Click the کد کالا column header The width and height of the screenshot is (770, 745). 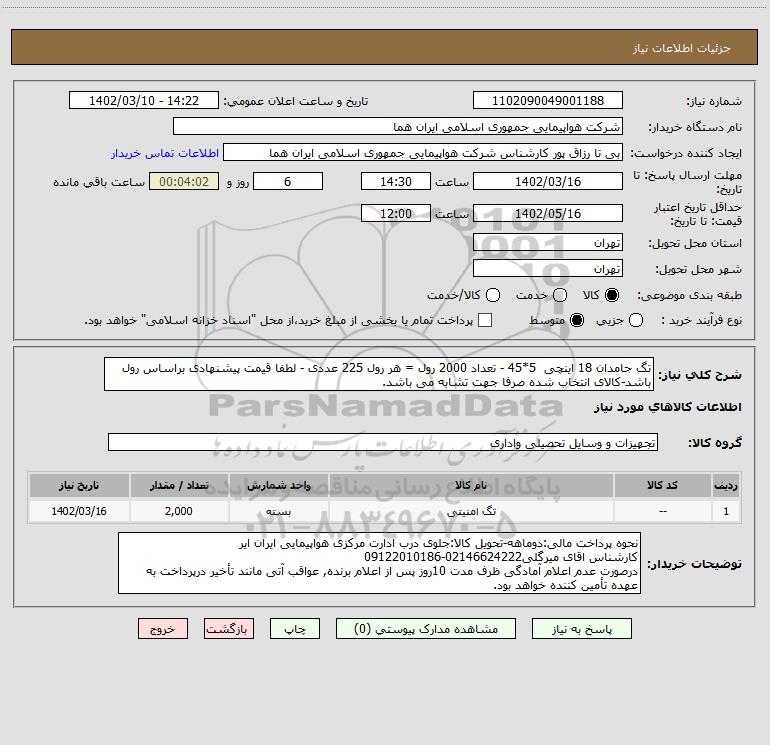click(x=662, y=485)
